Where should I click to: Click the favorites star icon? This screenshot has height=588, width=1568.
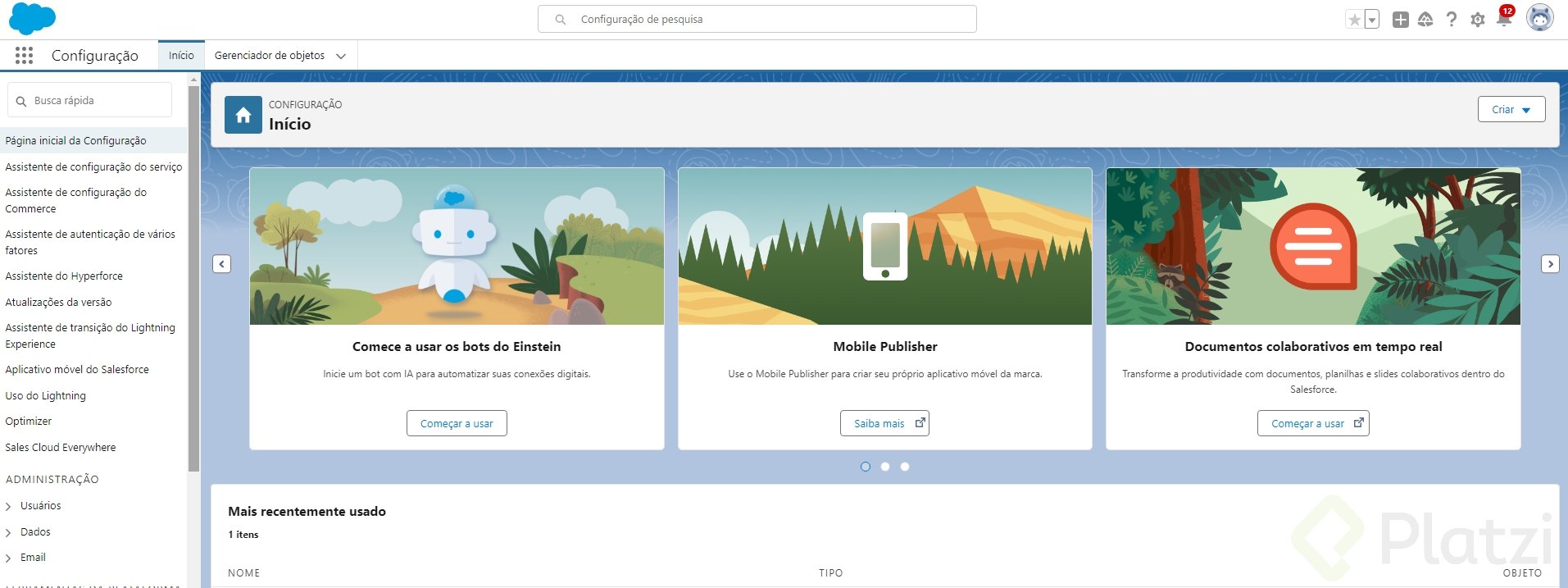coord(1355,20)
